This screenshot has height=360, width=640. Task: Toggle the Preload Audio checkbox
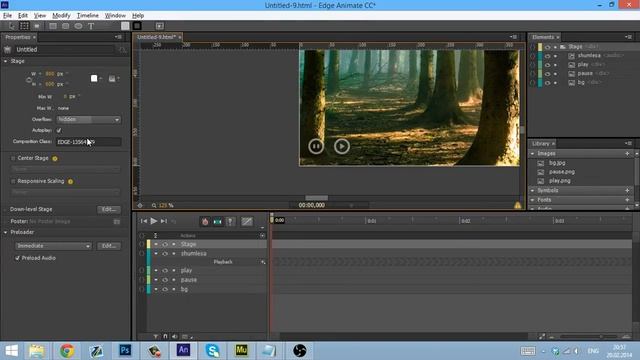(x=17, y=258)
